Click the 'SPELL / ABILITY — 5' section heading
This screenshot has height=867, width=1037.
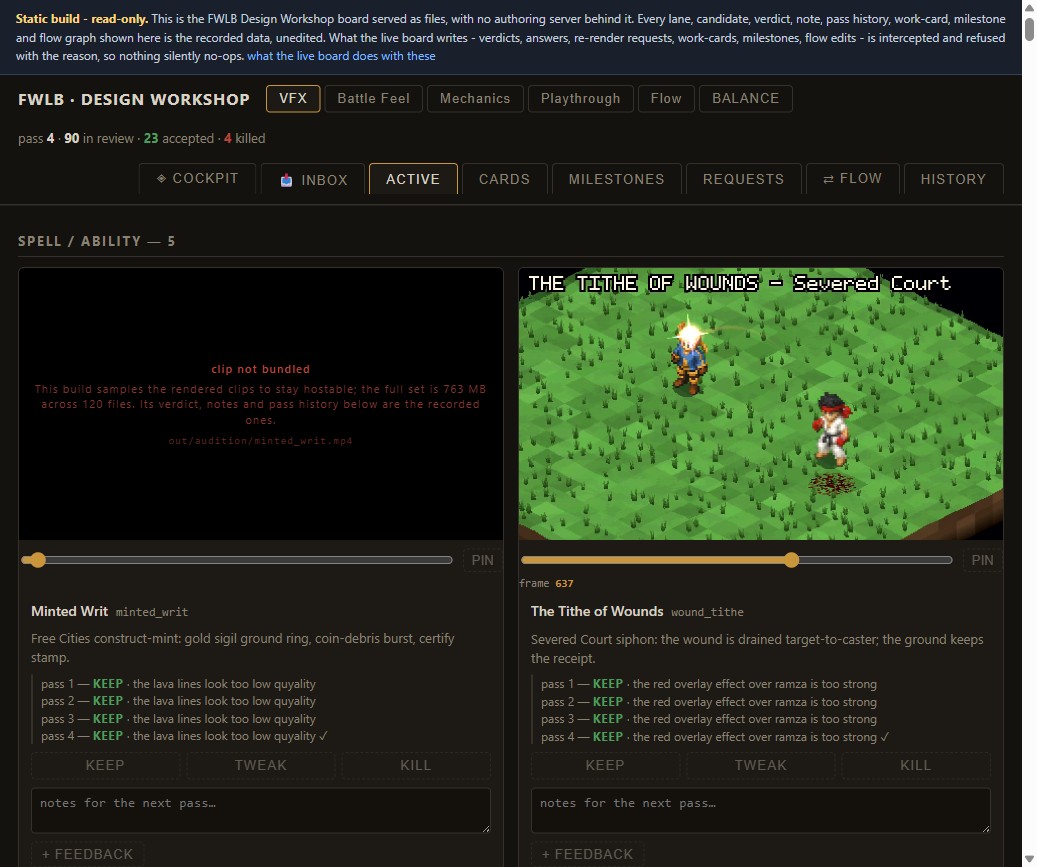pyautogui.click(x=97, y=241)
